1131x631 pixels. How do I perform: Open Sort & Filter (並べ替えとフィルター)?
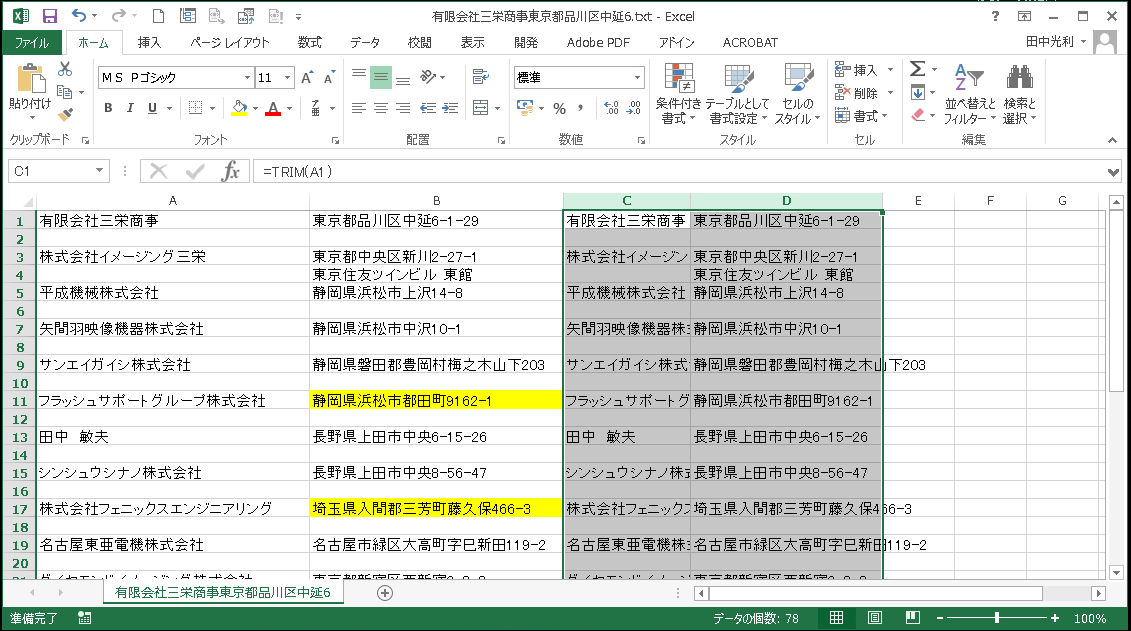pyautogui.click(x=970, y=94)
